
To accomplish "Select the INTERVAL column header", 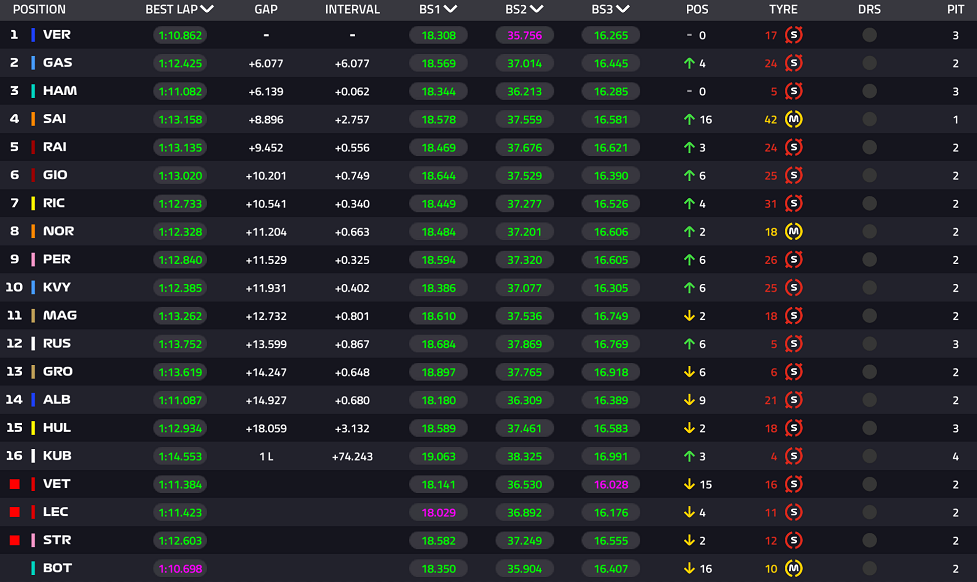I will pos(352,9).
